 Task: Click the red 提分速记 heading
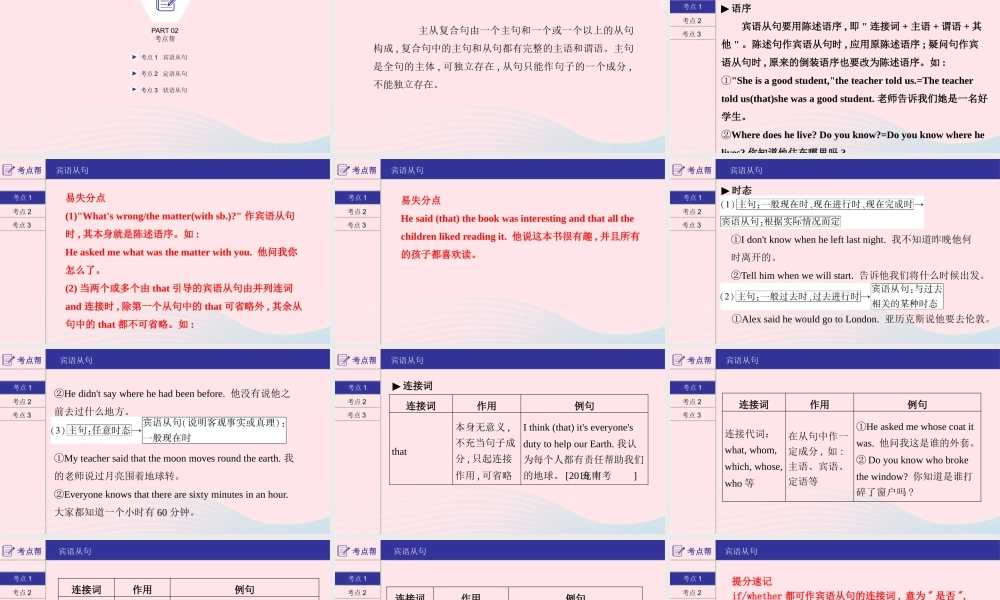[751, 581]
